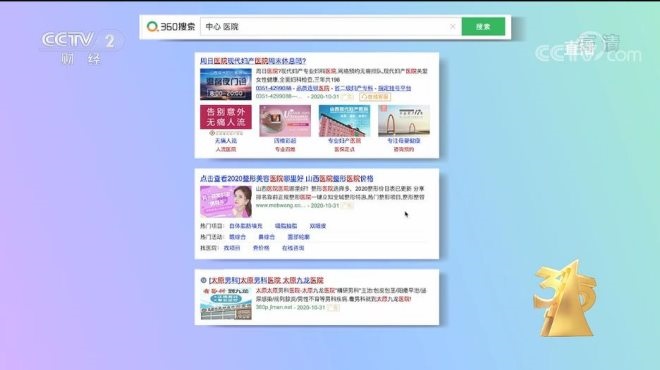Open the 周日医院现代妇产医院 result title

point(253,61)
